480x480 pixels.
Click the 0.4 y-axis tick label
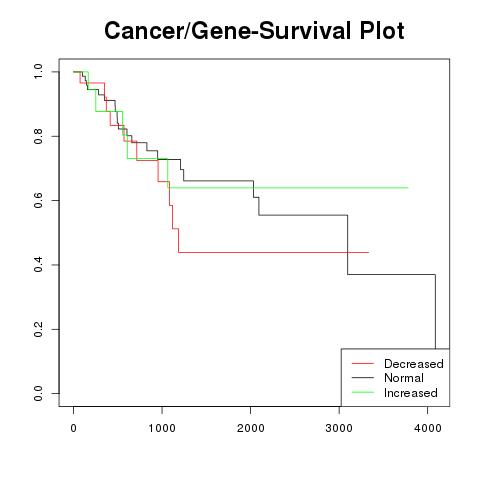coord(38,265)
